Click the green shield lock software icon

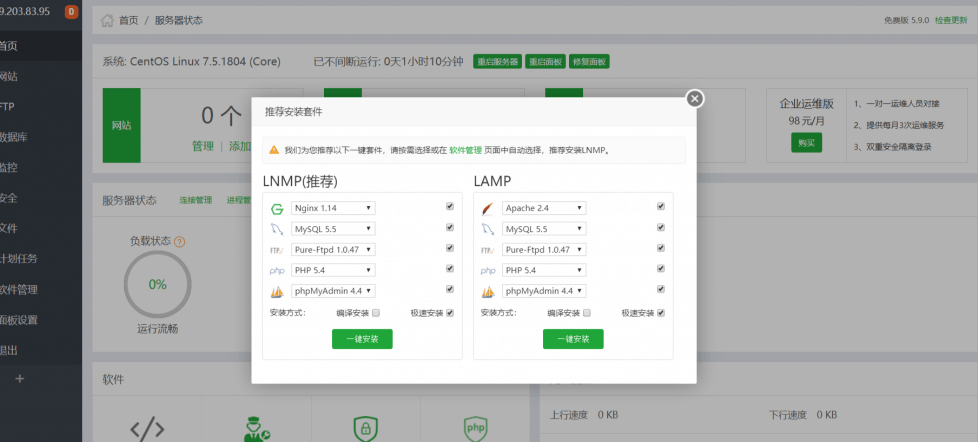point(366,429)
